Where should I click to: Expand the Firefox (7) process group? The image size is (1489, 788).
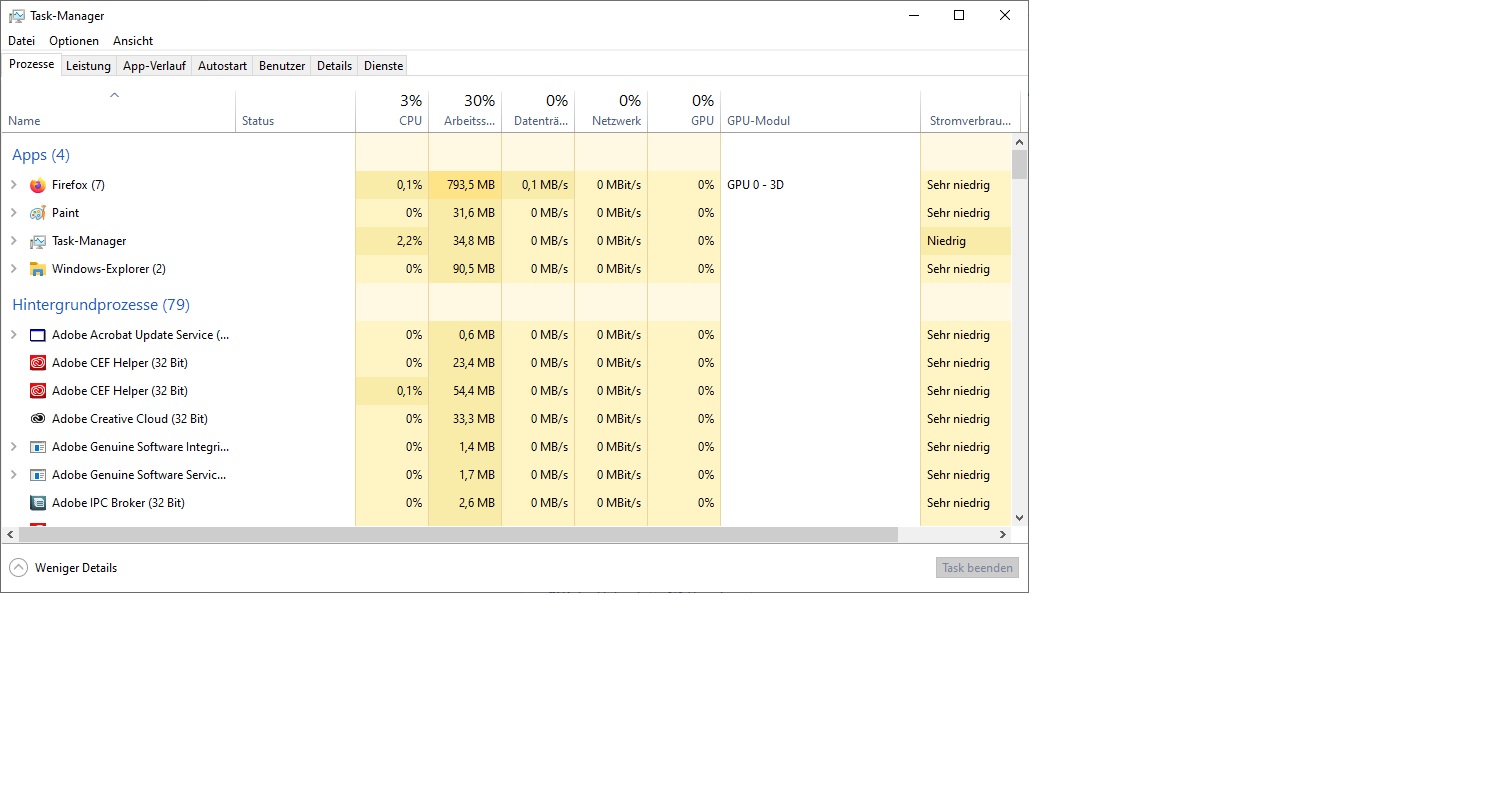tap(14, 185)
